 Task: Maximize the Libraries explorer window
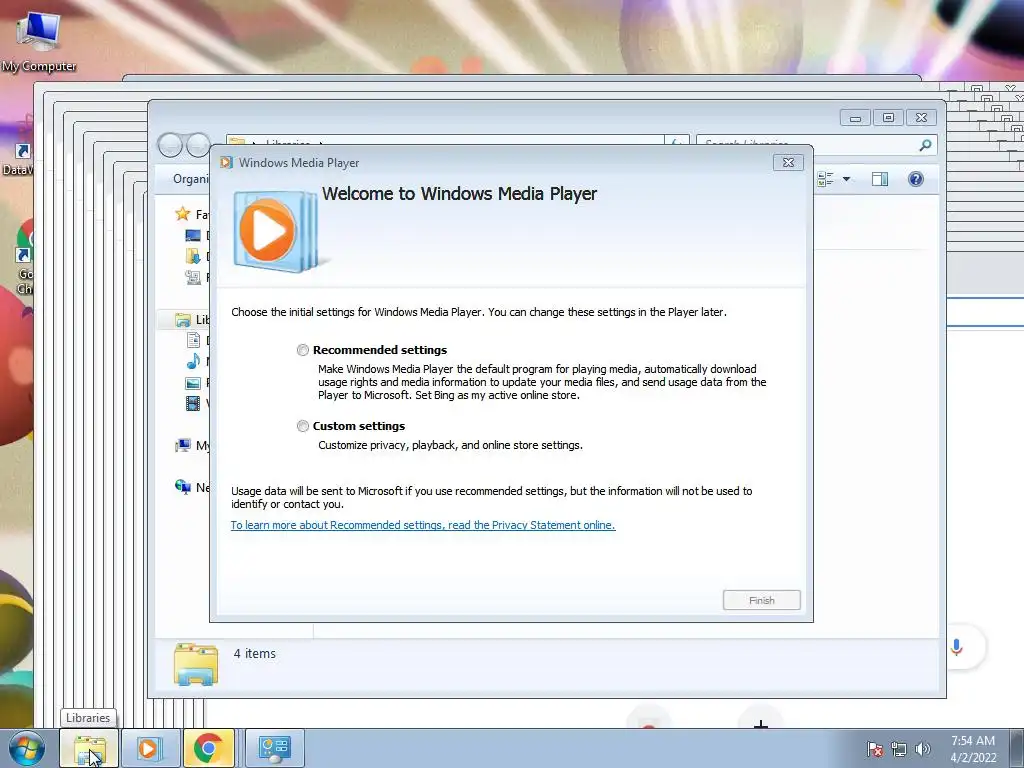tap(888, 118)
